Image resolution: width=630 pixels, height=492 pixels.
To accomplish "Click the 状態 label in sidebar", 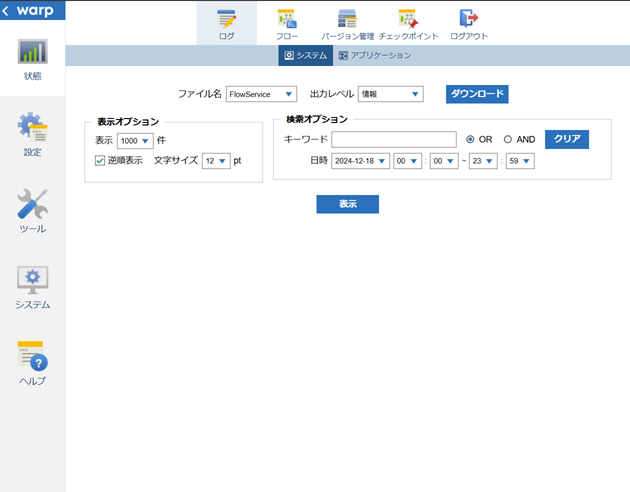I will (33, 76).
